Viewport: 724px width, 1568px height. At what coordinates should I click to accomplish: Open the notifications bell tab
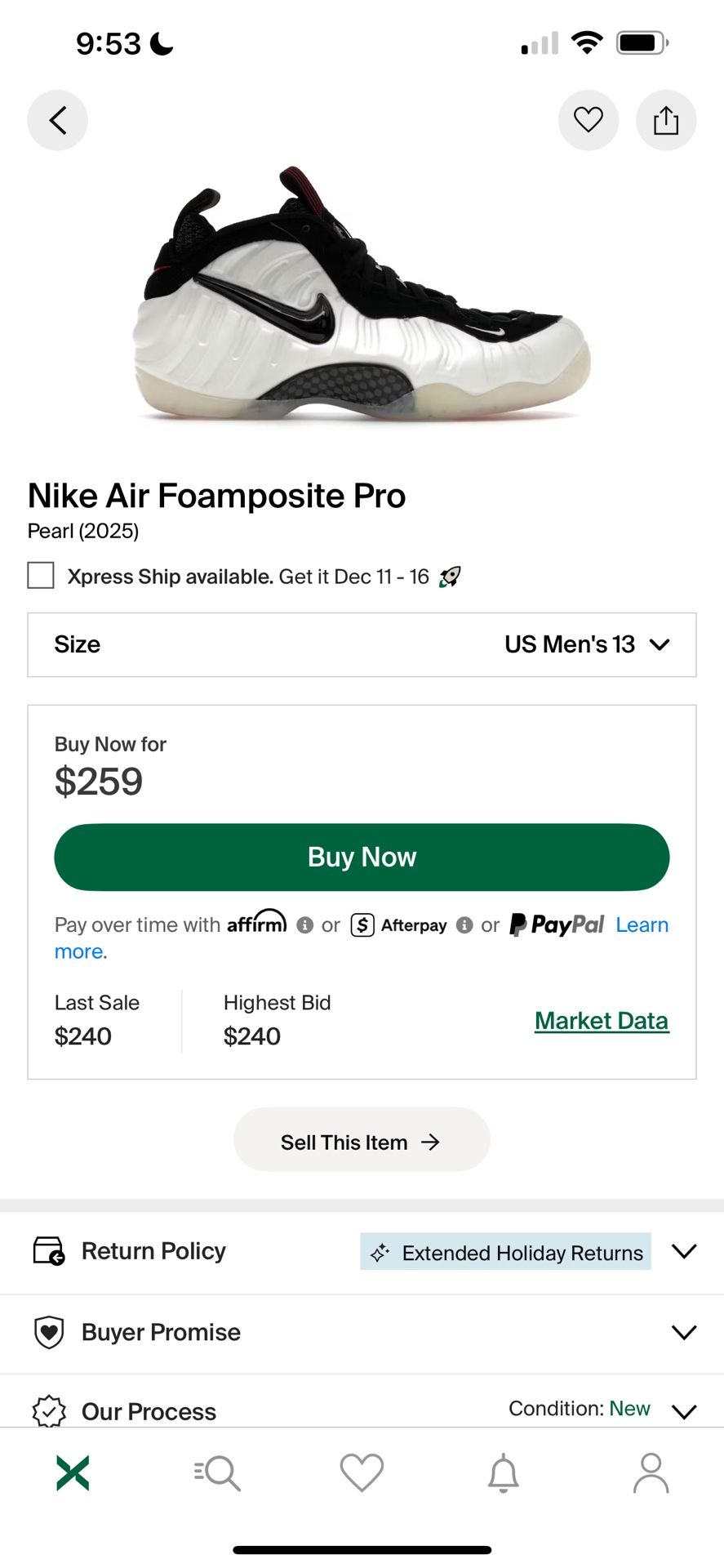(503, 1472)
